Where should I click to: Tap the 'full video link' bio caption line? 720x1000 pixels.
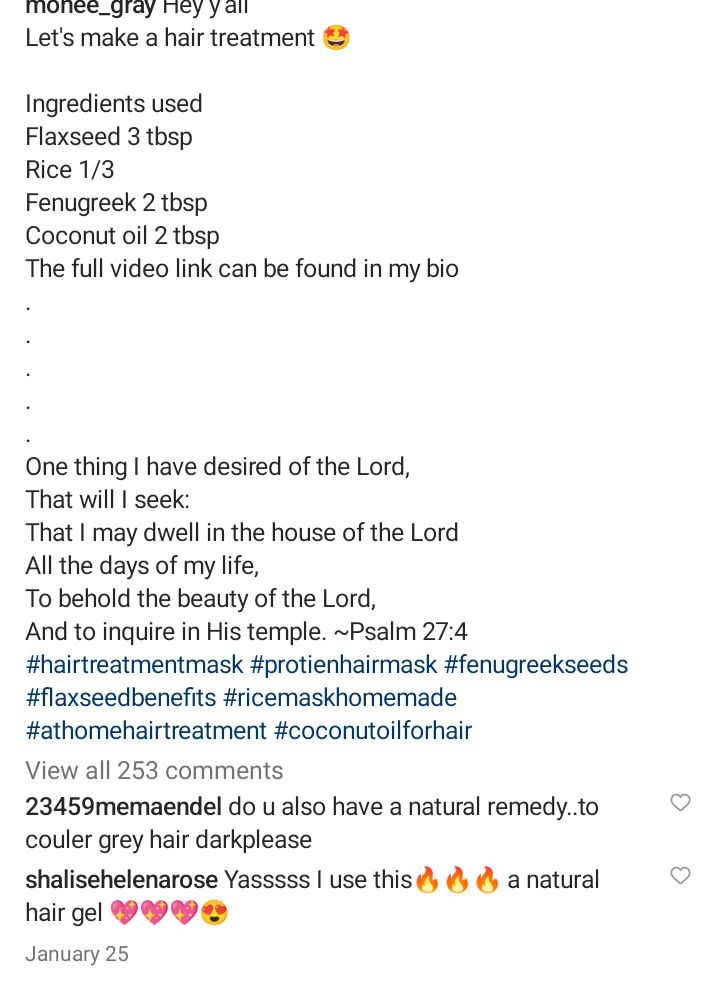(242, 269)
